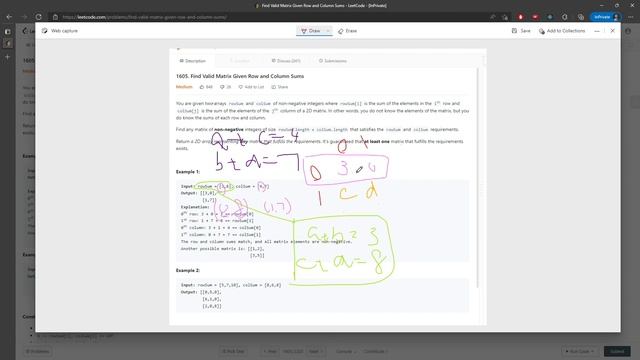
Task: Click Submit in the background LeetCode page
Action: pos(617,351)
